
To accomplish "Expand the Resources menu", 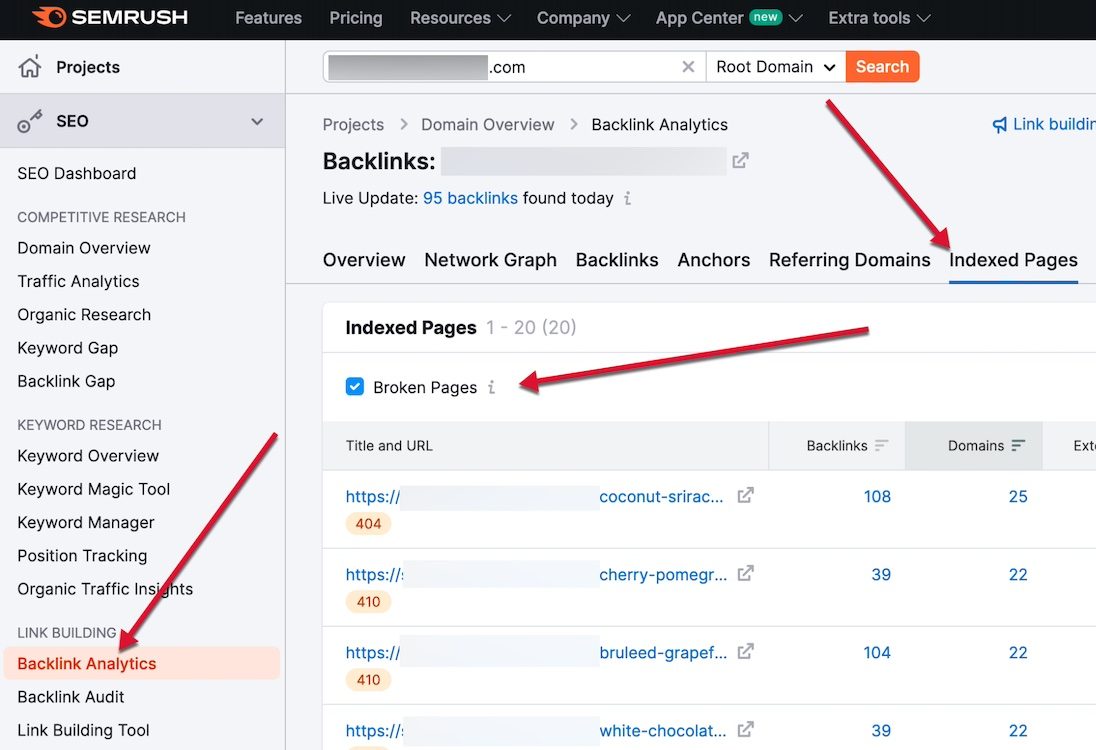I will (x=460, y=18).
